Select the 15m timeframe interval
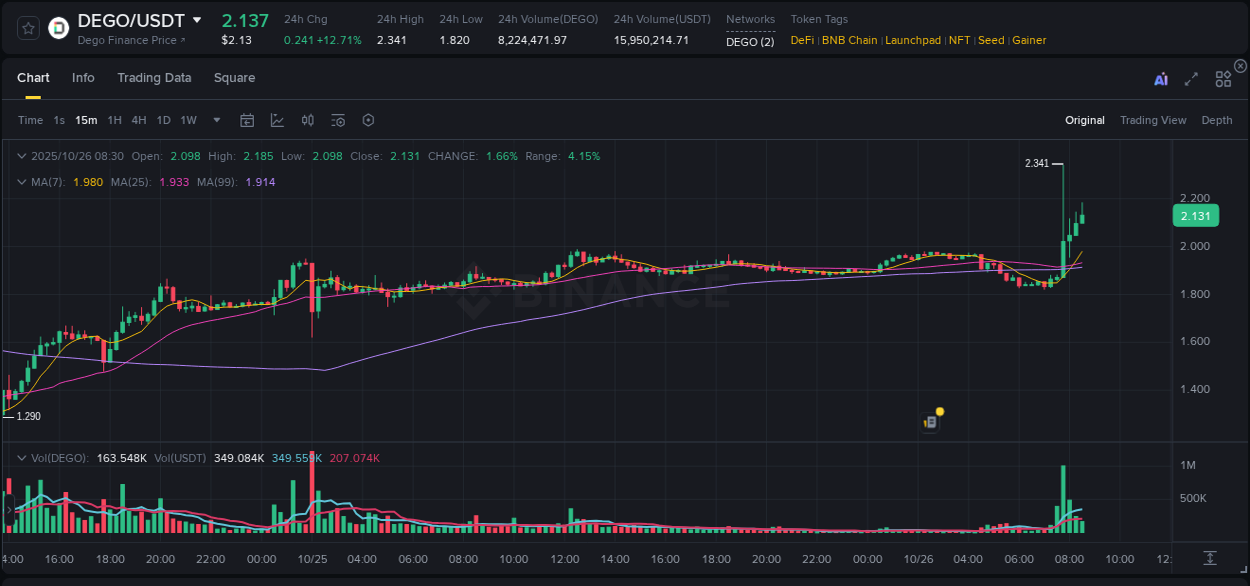1250x586 pixels. click(86, 119)
